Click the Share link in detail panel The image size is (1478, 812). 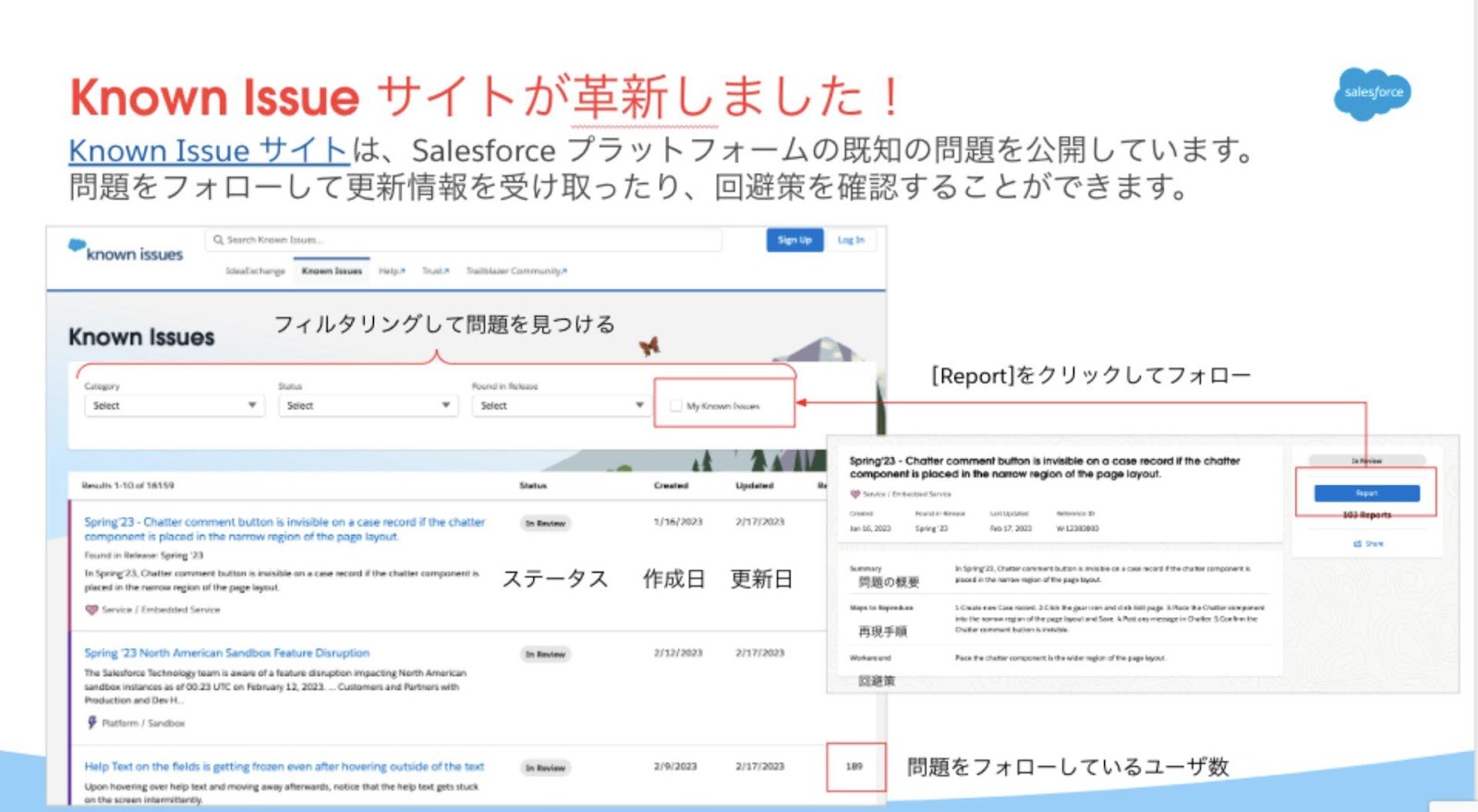[x=1368, y=544]
